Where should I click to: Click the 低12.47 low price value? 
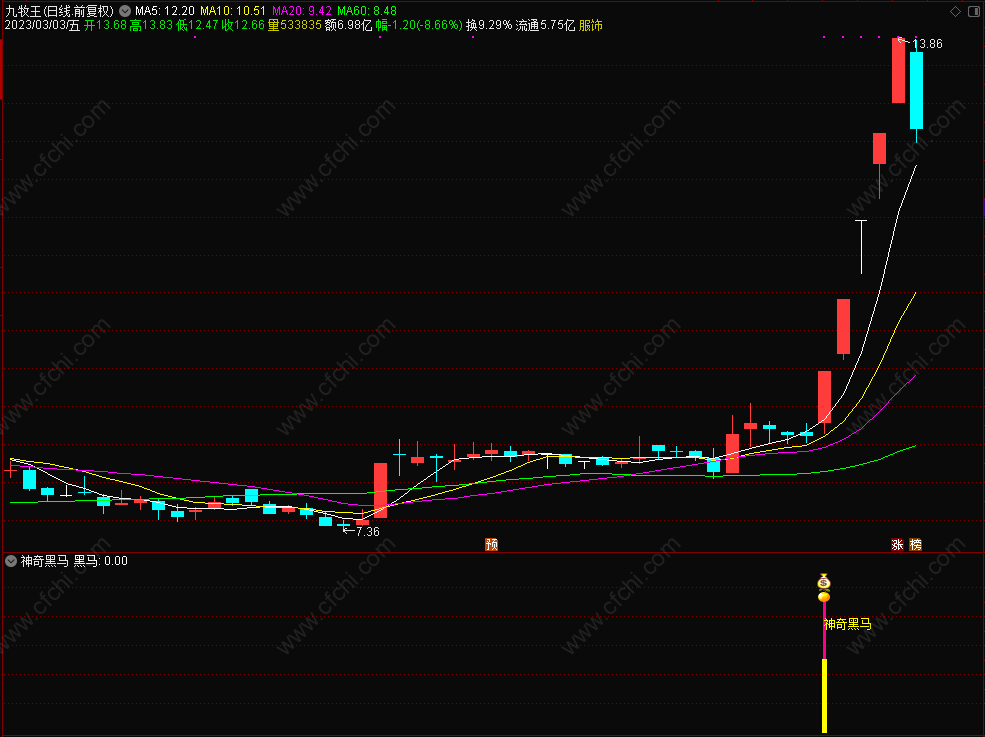click(197, 25)
